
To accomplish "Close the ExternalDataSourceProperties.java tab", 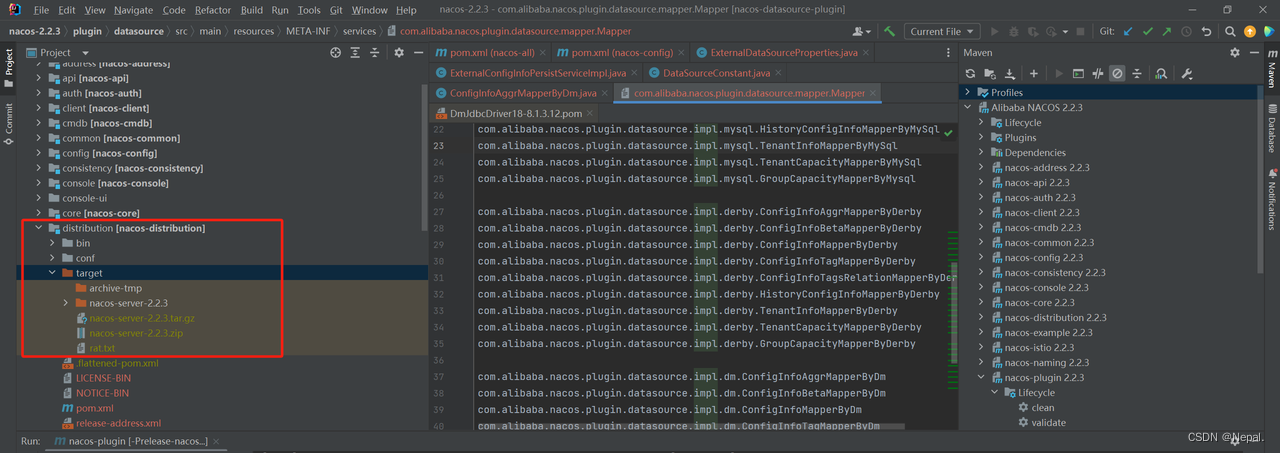I will [865, 52].
